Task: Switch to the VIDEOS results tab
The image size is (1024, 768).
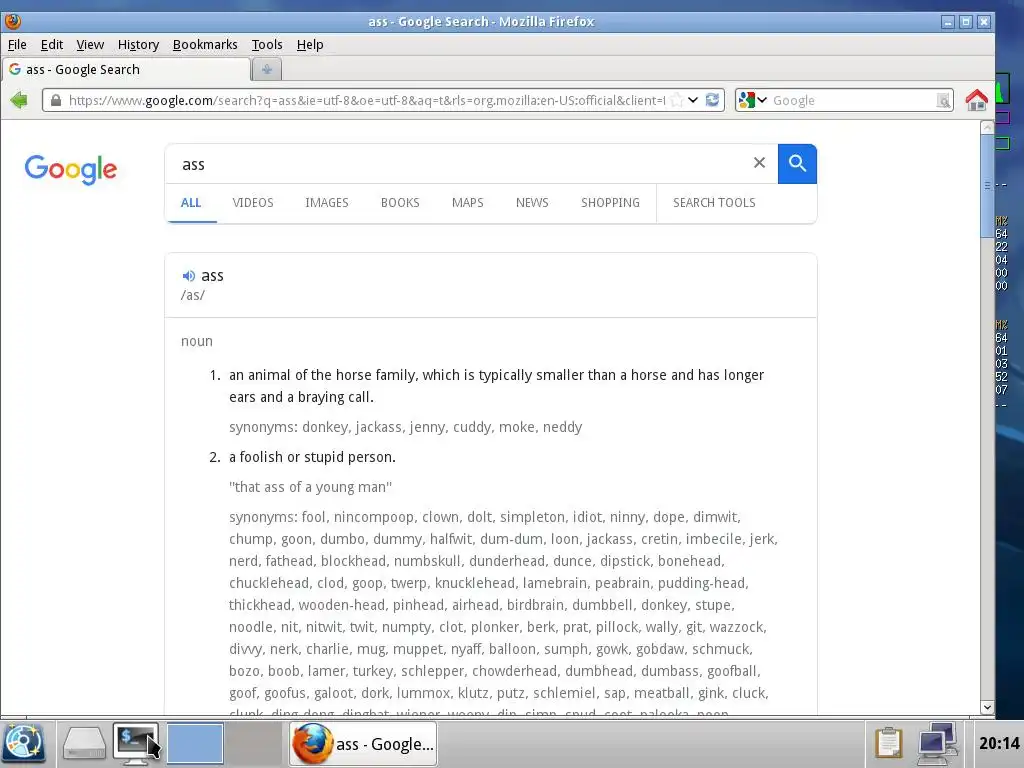Action: [253, 202]
